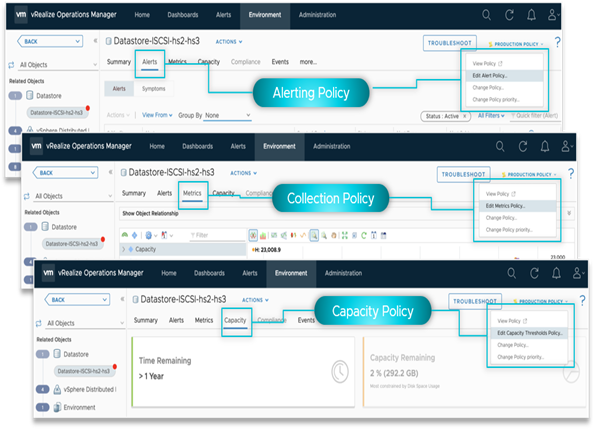
Task: Open PRODUCTION POLICY dropdown in bottom window
Action: pyautogui.click(x=541, y=302)
